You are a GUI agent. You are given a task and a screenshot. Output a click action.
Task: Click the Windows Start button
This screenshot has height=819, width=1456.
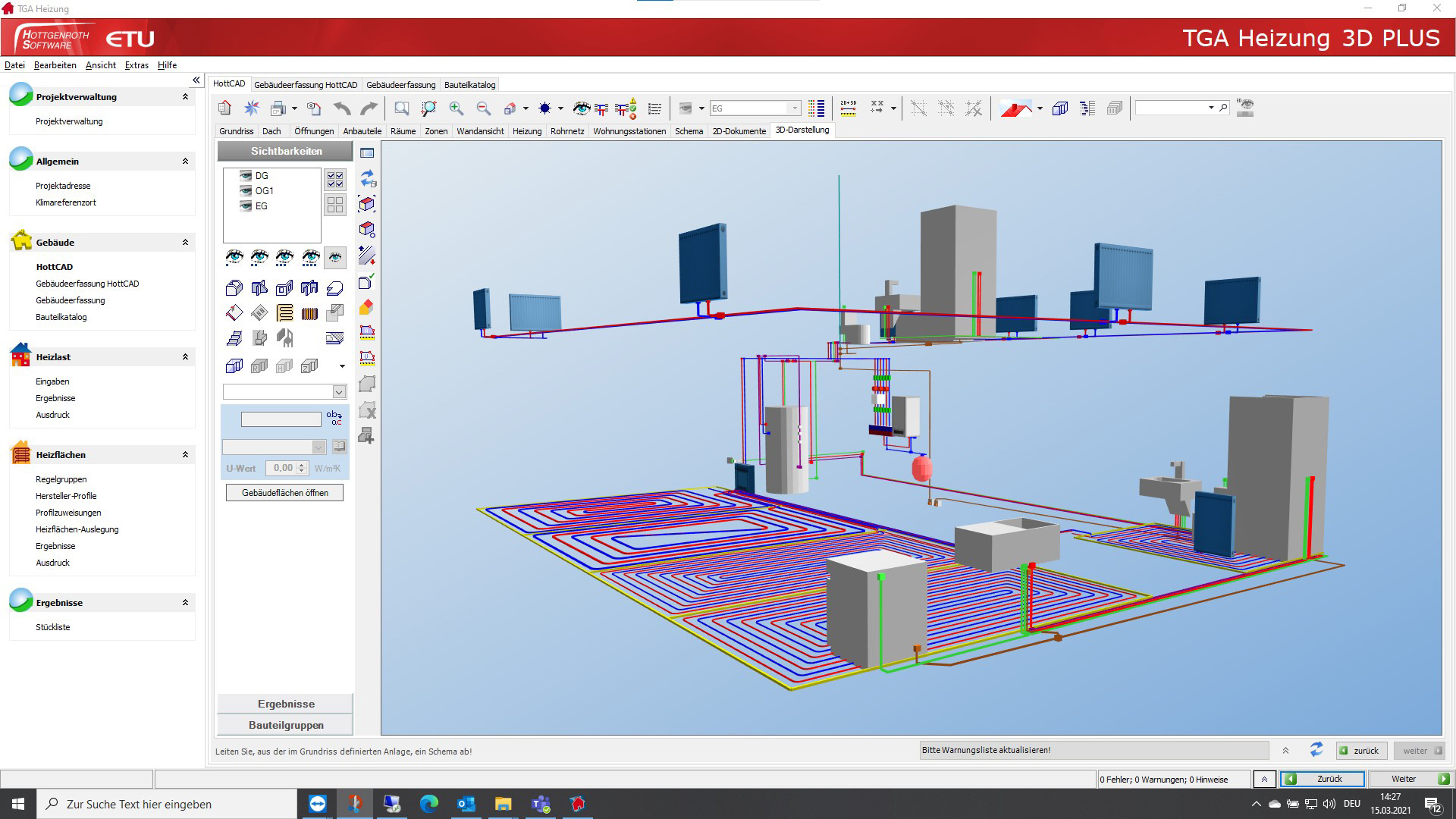(18, 804)
